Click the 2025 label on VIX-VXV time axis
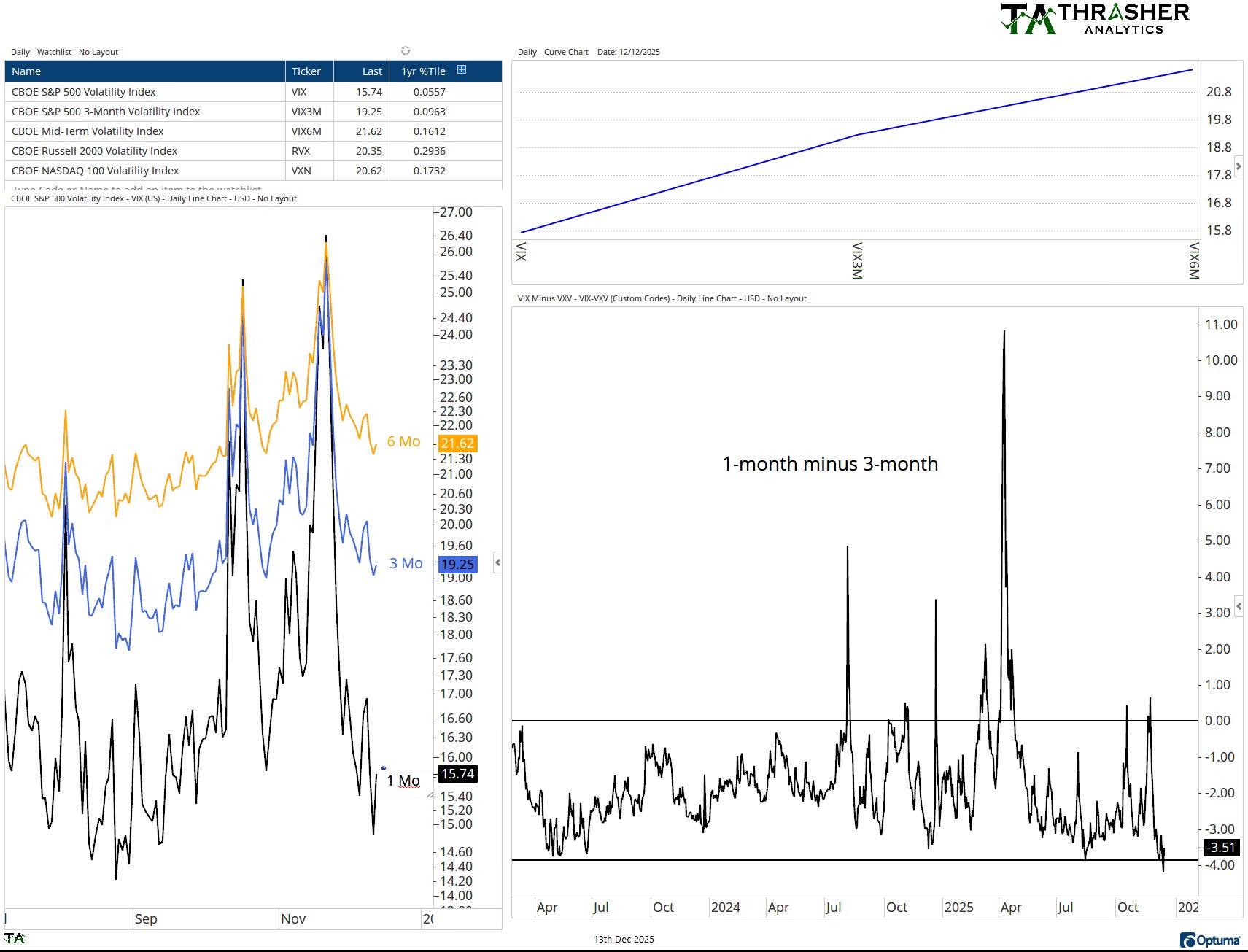Viewport: 1248px width, 952px height. coord(958,908)
